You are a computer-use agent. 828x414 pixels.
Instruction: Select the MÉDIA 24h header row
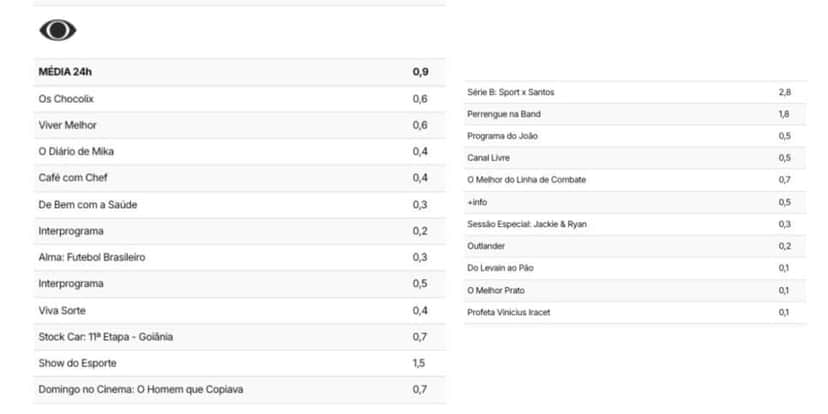coord(239,72)
